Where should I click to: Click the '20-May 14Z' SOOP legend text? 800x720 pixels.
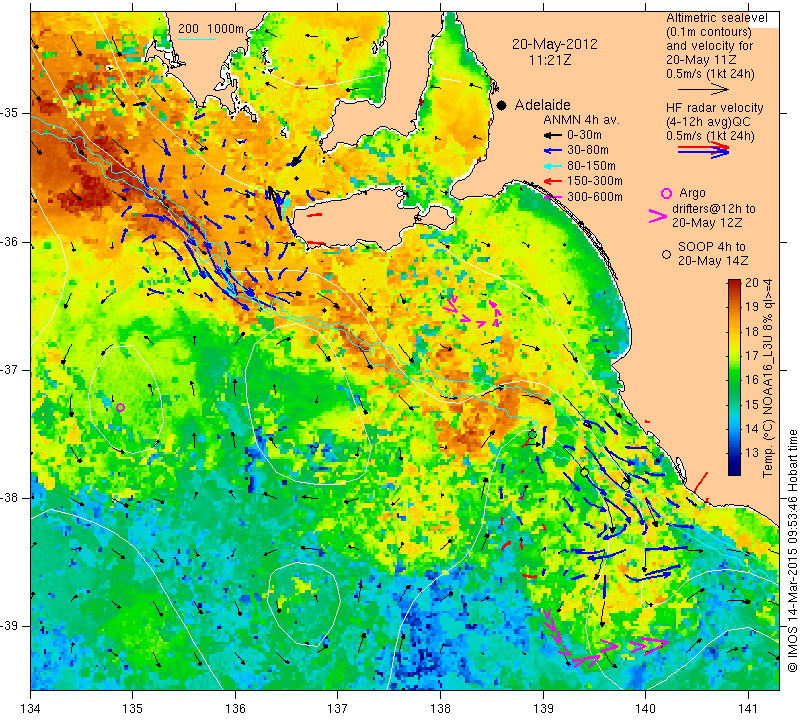click(x=713, y=261)
